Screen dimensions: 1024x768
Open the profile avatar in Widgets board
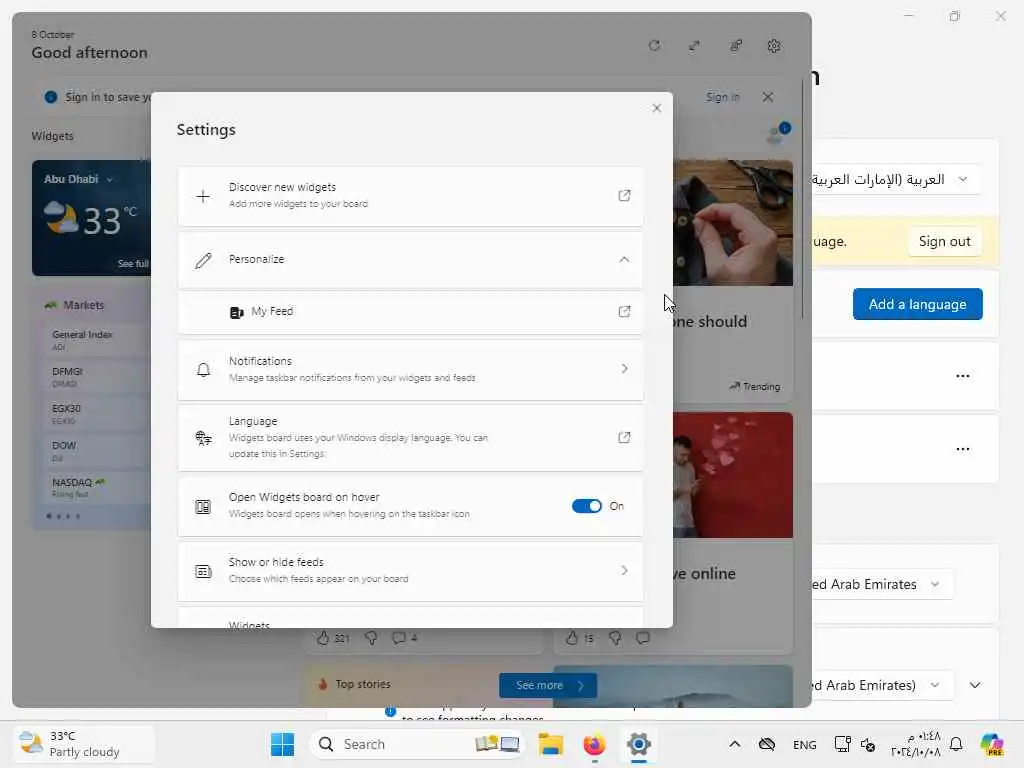coord(777,134)
